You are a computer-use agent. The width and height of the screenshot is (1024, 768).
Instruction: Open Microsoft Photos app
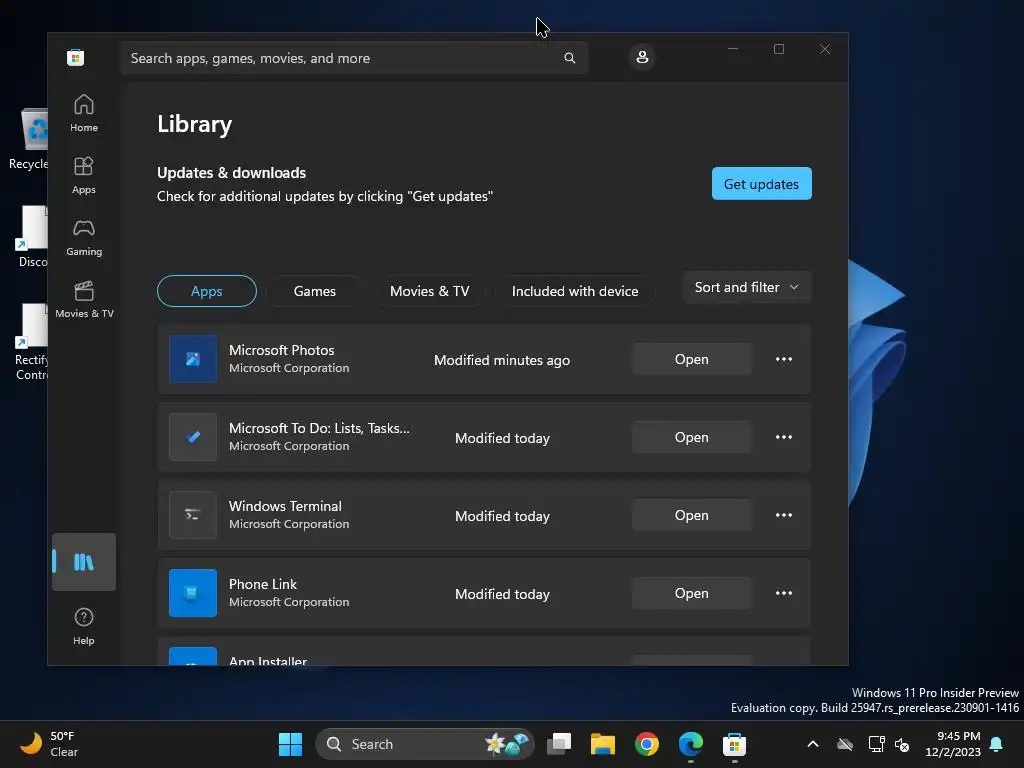692,359
